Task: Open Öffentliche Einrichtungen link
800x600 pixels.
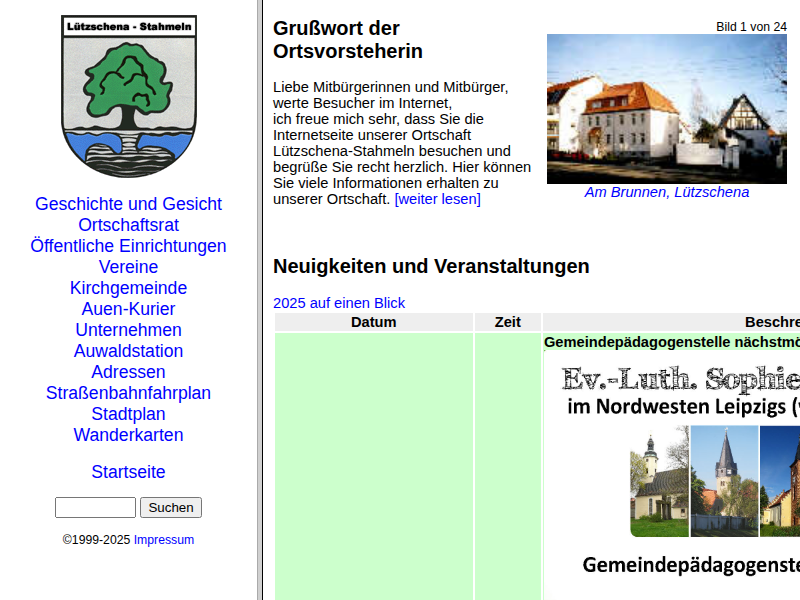Action: tap(128, 246)
